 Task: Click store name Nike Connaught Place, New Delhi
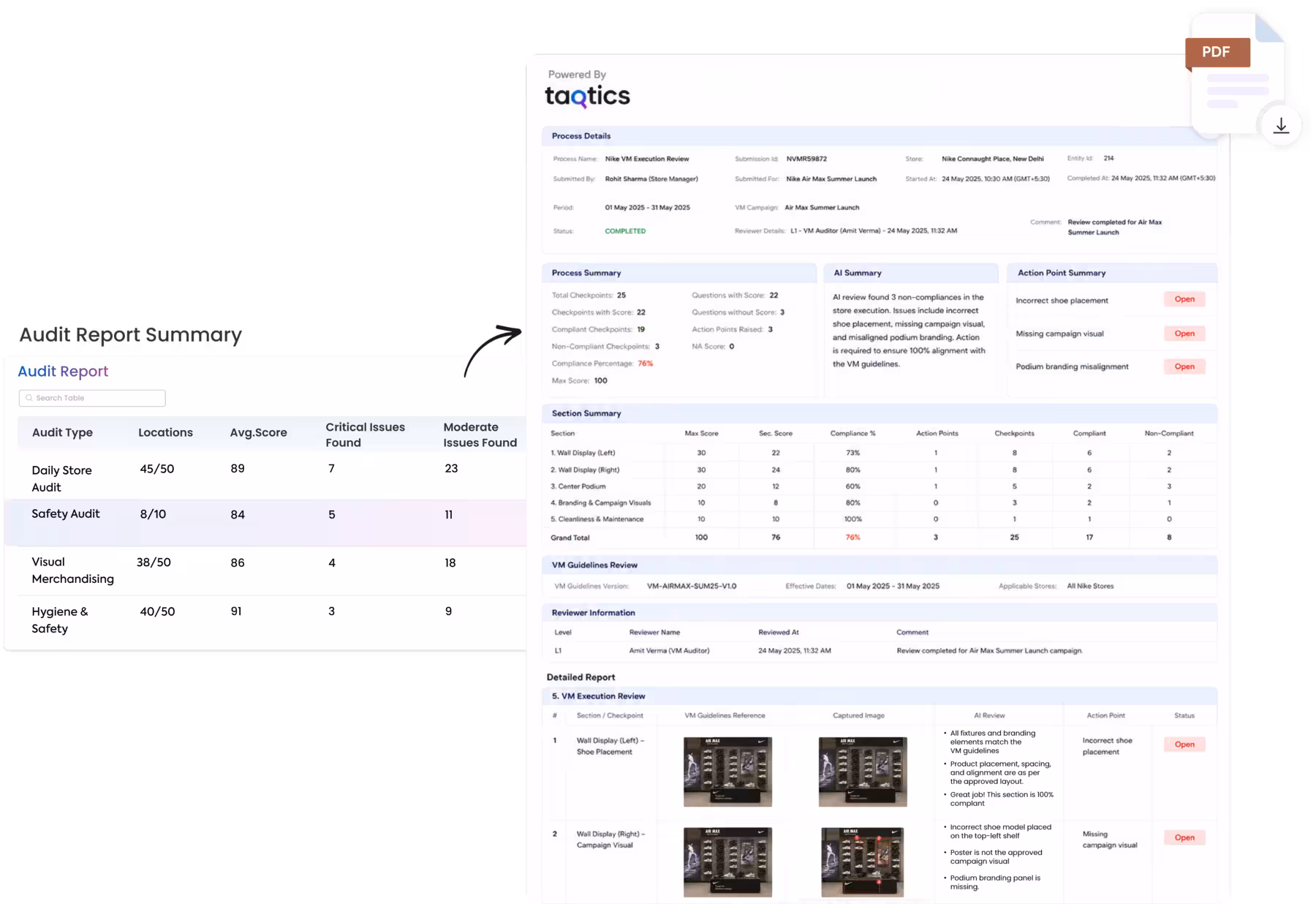click(x=993, y=159)
